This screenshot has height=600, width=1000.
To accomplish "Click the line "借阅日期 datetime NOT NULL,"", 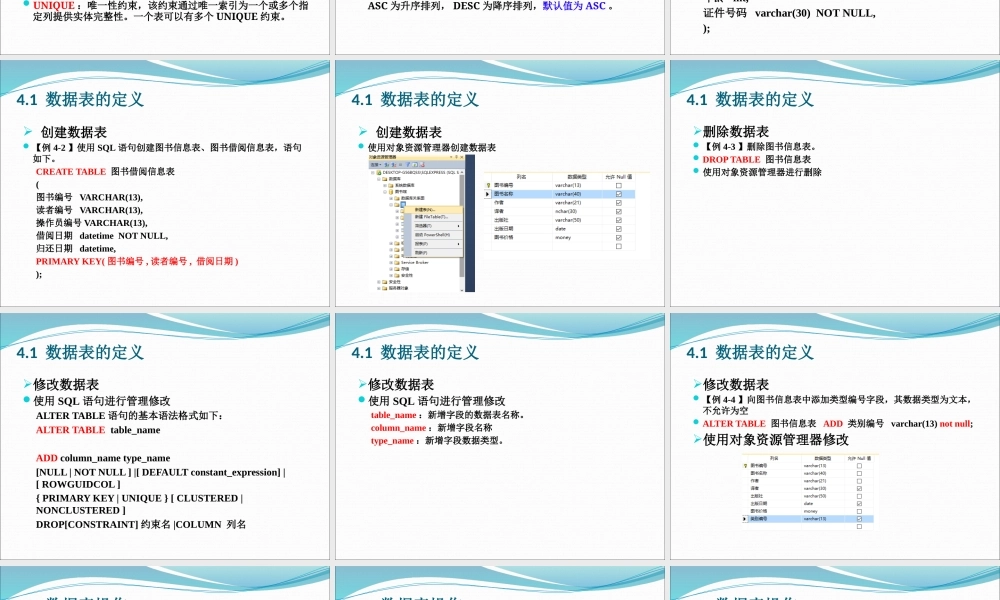I will tap(102, 236).
